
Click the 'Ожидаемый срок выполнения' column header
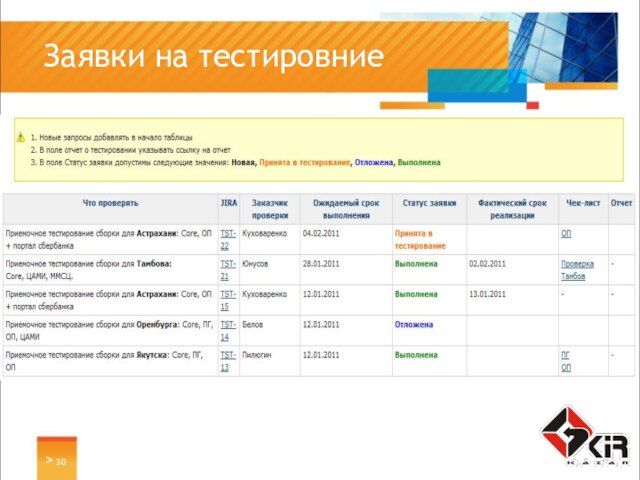(345, 208)
